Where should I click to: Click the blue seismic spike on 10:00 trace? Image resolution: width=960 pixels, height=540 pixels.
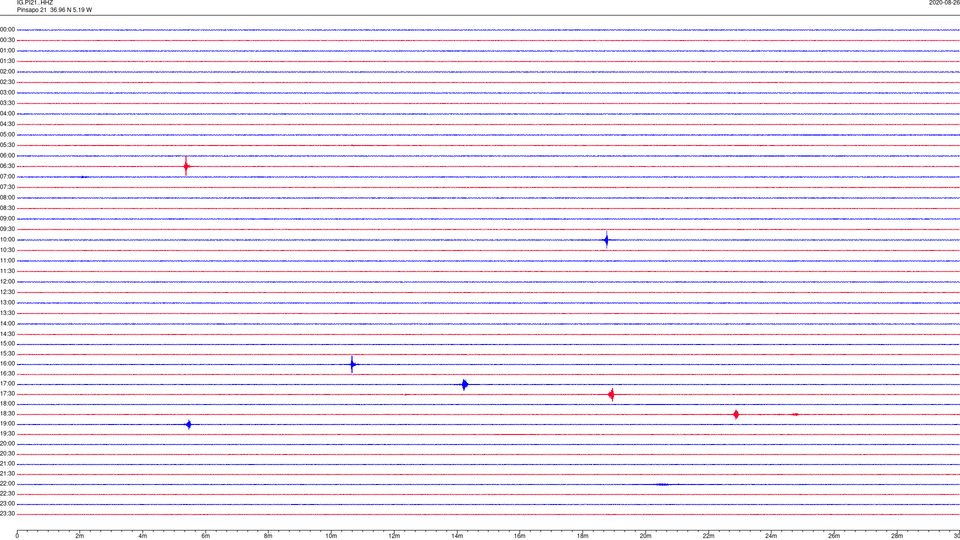(606, 240)
